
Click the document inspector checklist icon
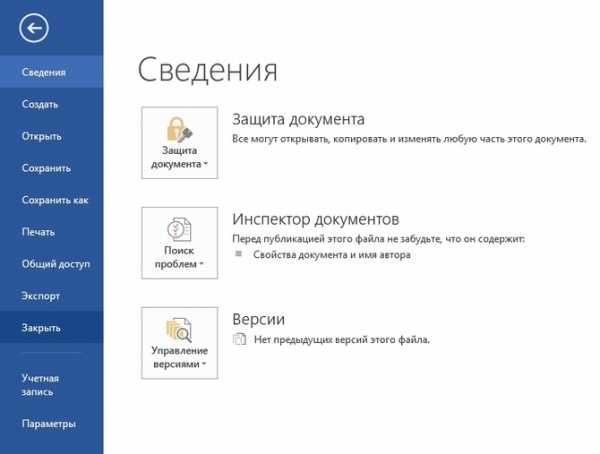(180, 230)
